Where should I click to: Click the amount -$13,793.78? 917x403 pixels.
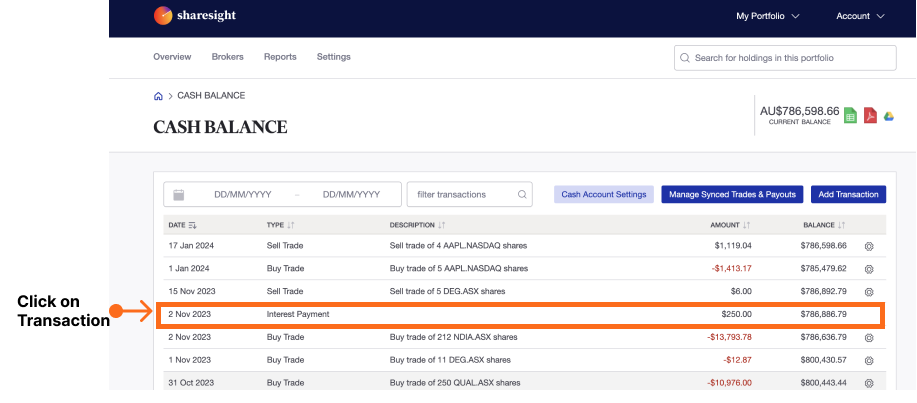[729, 337]
